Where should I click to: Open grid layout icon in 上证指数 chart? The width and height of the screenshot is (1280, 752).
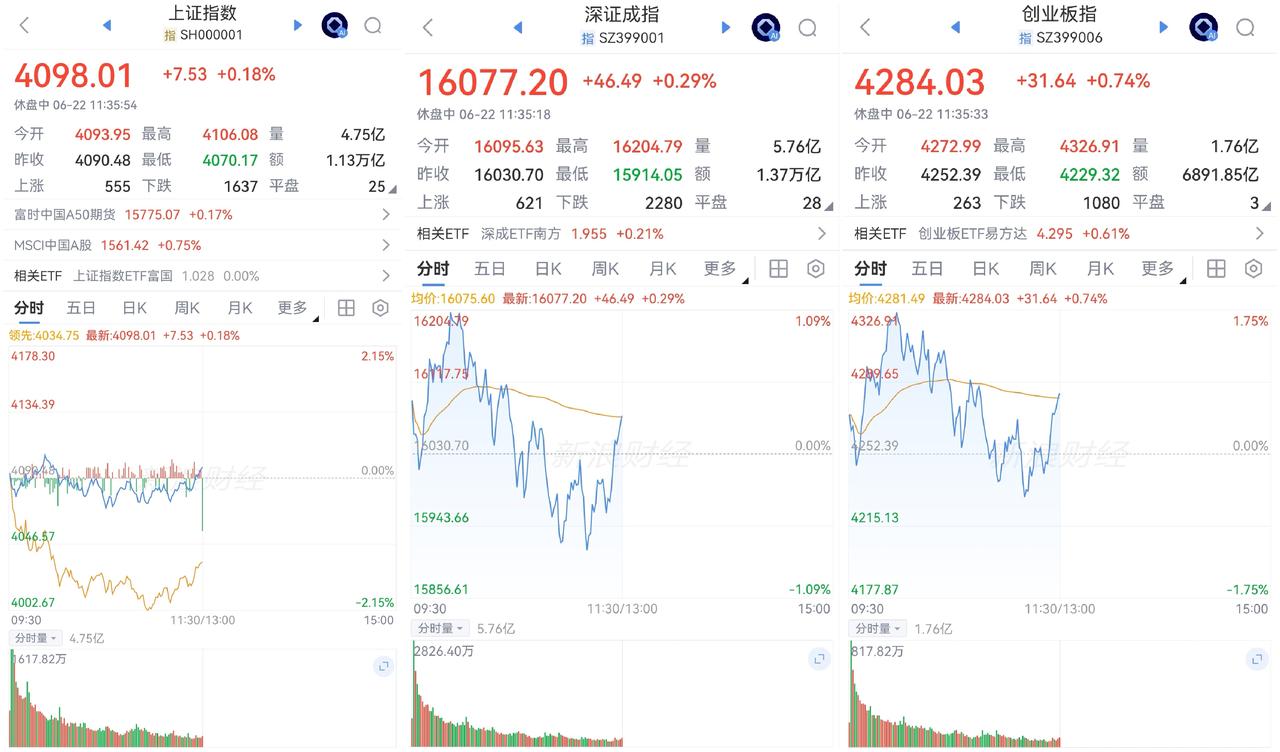tap(346, 308)
